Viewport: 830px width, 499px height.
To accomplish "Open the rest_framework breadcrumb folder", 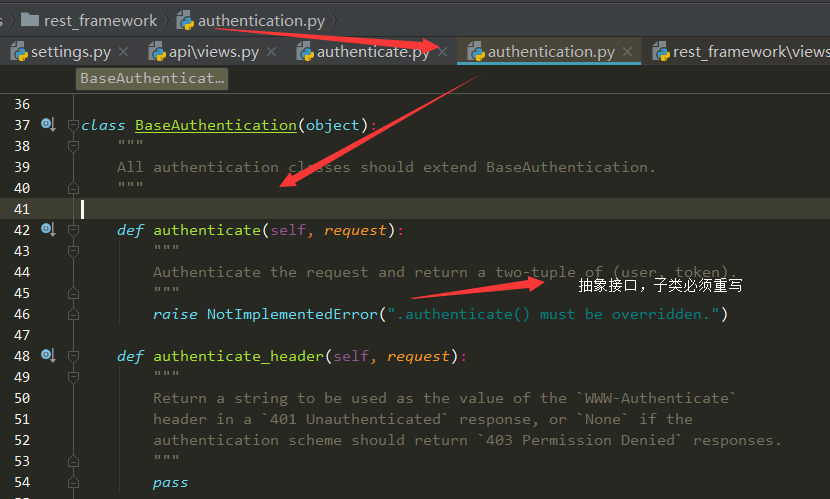I will 88,21.
